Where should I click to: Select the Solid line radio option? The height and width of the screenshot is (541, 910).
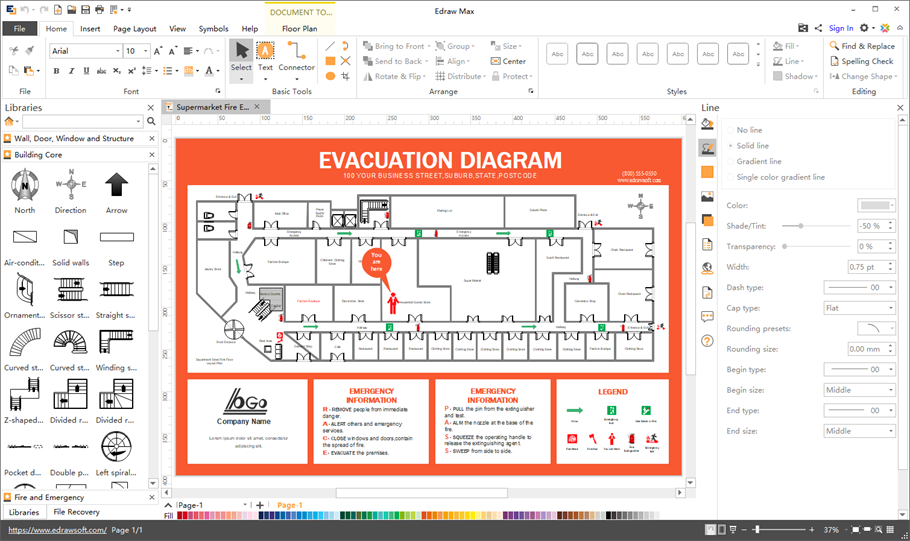(x=752, y=146)
